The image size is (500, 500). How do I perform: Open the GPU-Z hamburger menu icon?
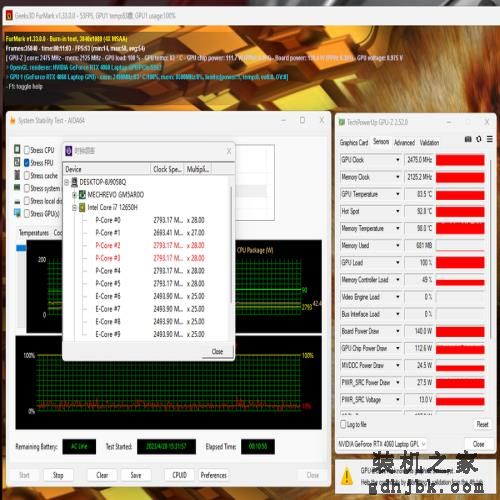pos(490,139)
